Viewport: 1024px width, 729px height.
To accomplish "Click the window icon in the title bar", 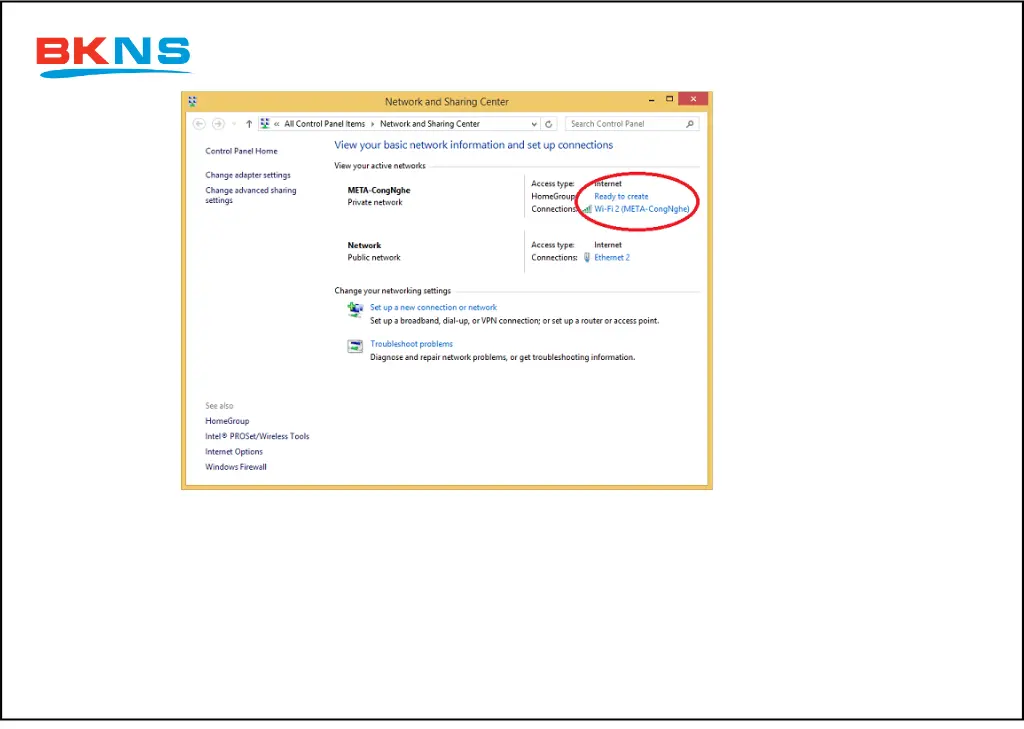I will (192, 101).
